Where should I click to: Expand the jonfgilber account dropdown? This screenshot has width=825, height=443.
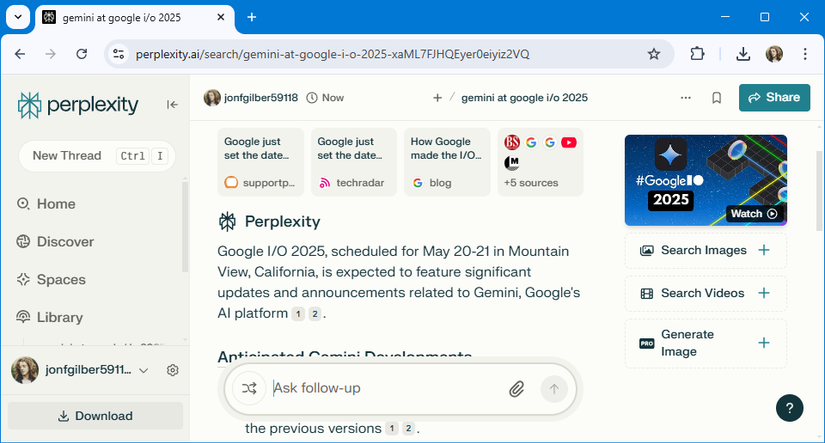coord(143,370)
